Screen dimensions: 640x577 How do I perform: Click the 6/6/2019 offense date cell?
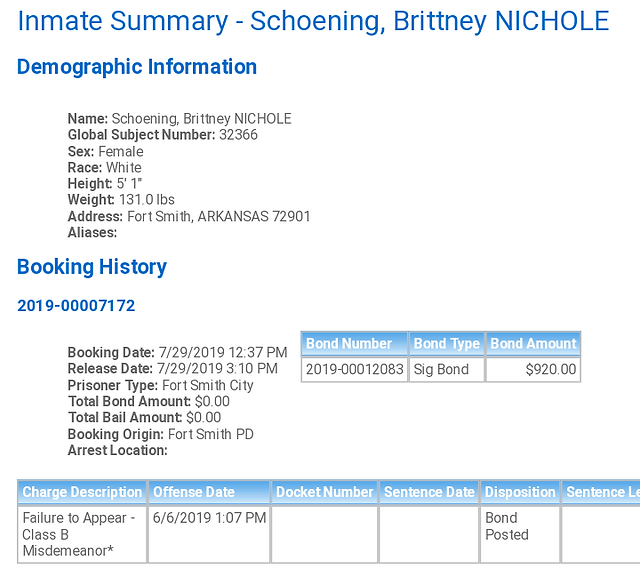coord(209,534)
